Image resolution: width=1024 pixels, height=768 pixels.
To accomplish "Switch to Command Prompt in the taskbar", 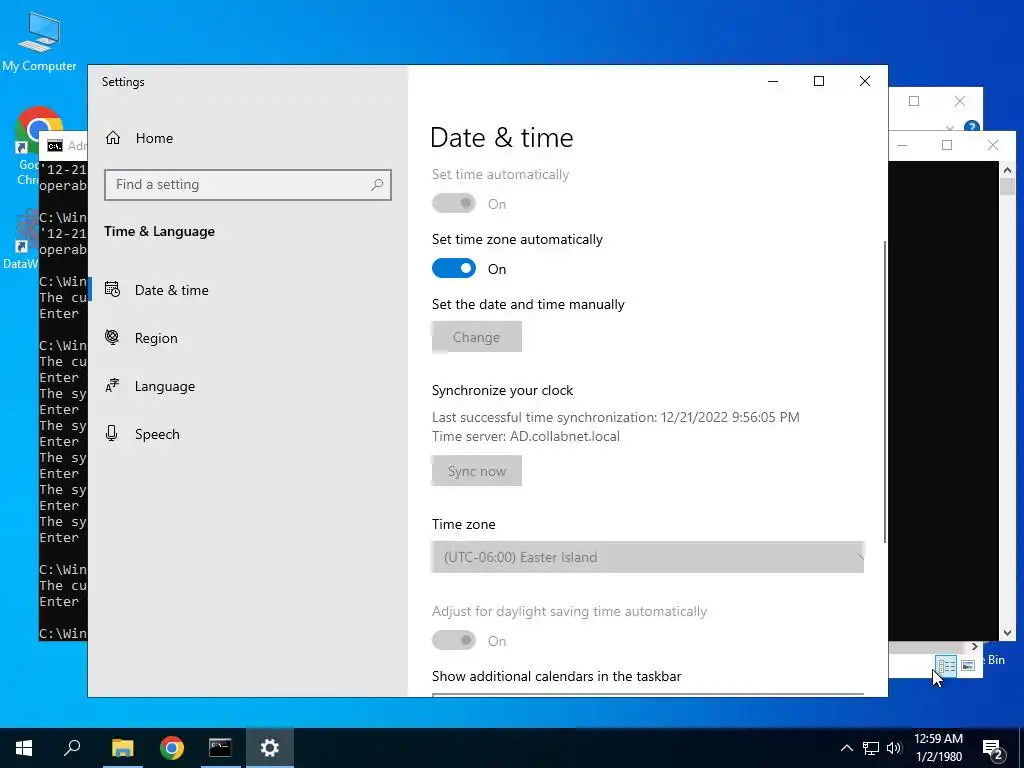I will (x=220, y=748).
